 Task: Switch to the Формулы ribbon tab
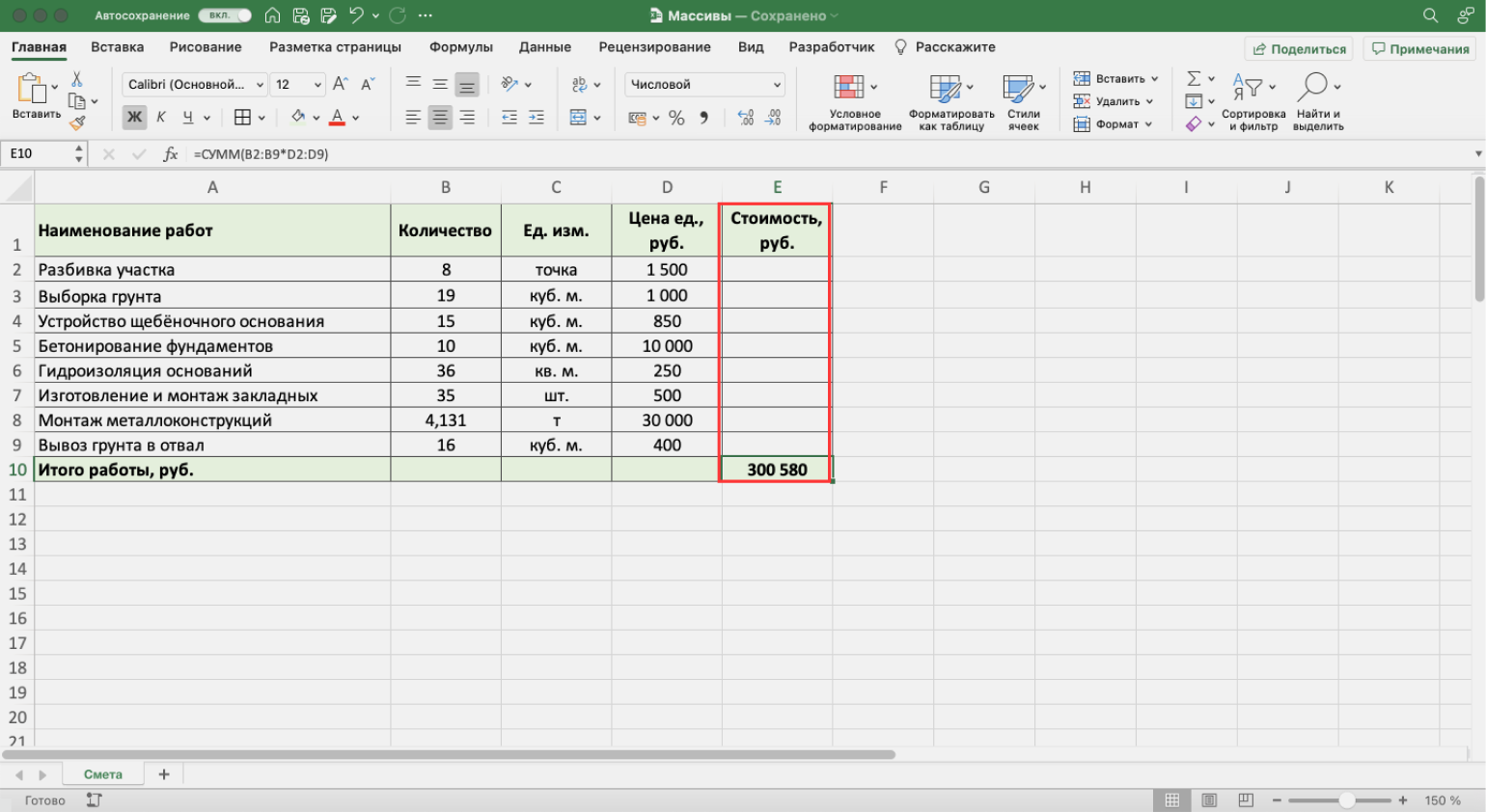460,47
